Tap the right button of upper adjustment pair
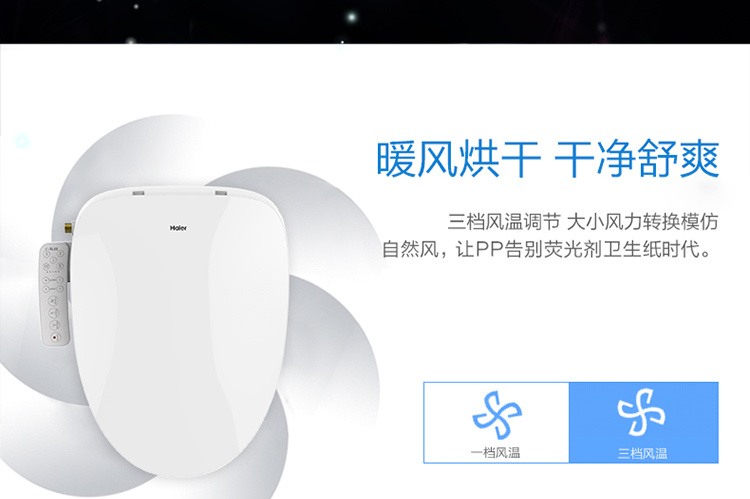Viewport: 750px width, 499px height. pyautogui.click(x=60, y=280)
